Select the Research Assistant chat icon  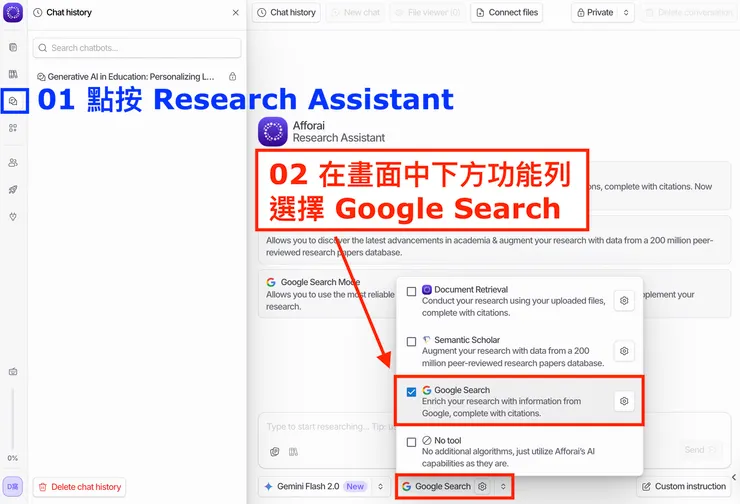[x=14, y=101]
